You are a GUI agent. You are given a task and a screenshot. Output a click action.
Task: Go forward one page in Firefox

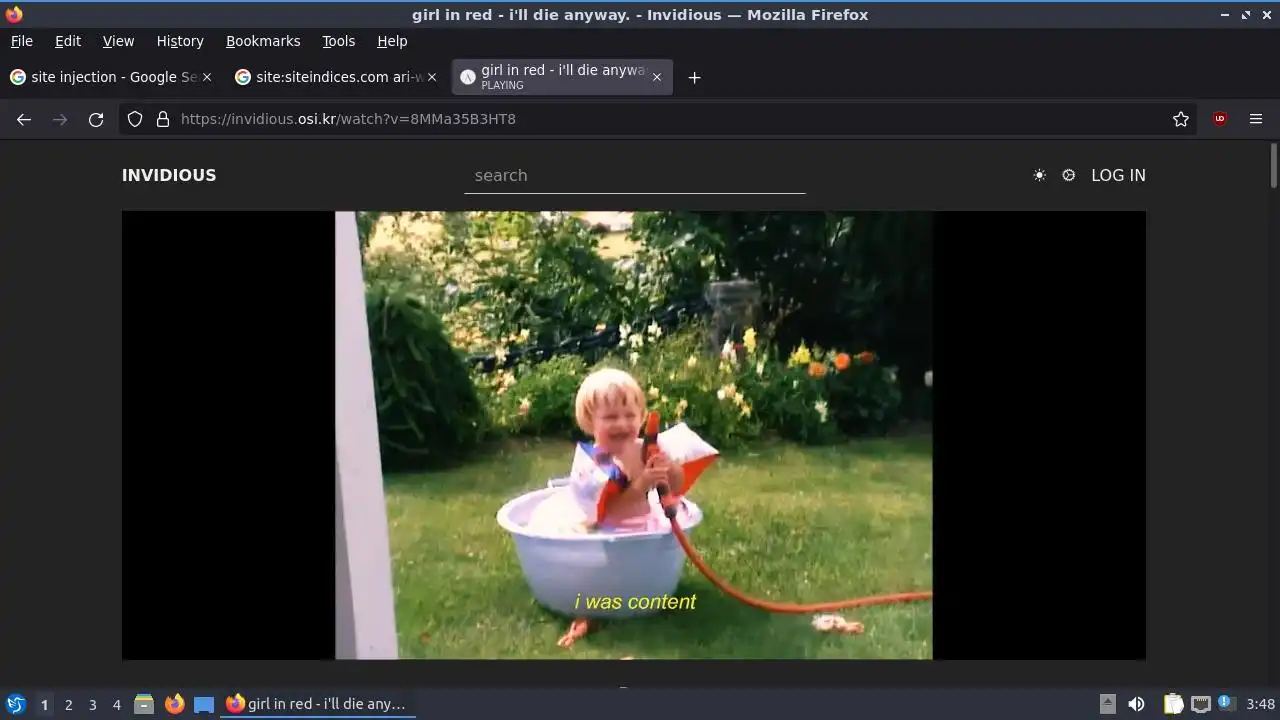[x=60, y=119]
